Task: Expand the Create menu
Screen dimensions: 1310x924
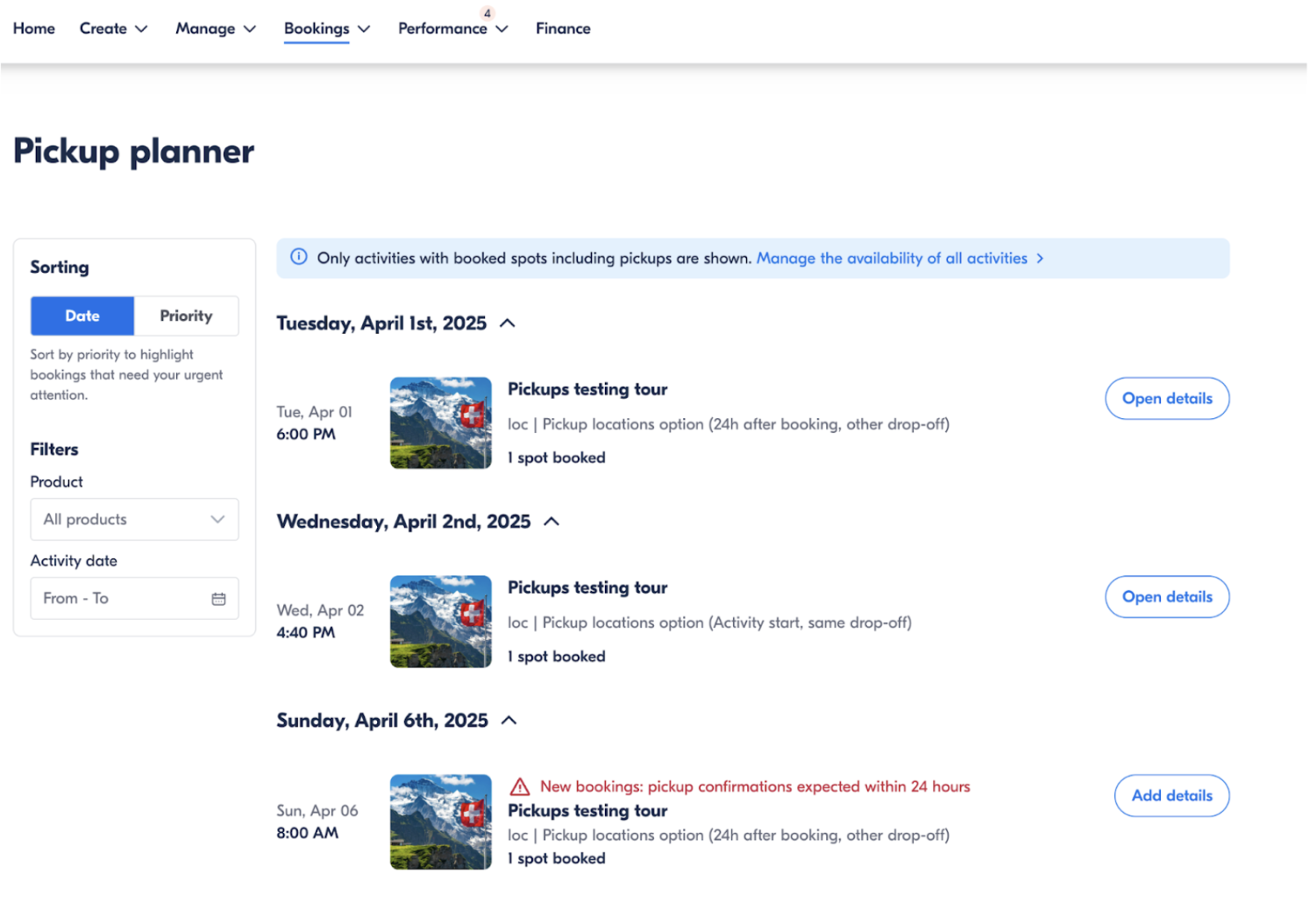Action: [113, 29]
